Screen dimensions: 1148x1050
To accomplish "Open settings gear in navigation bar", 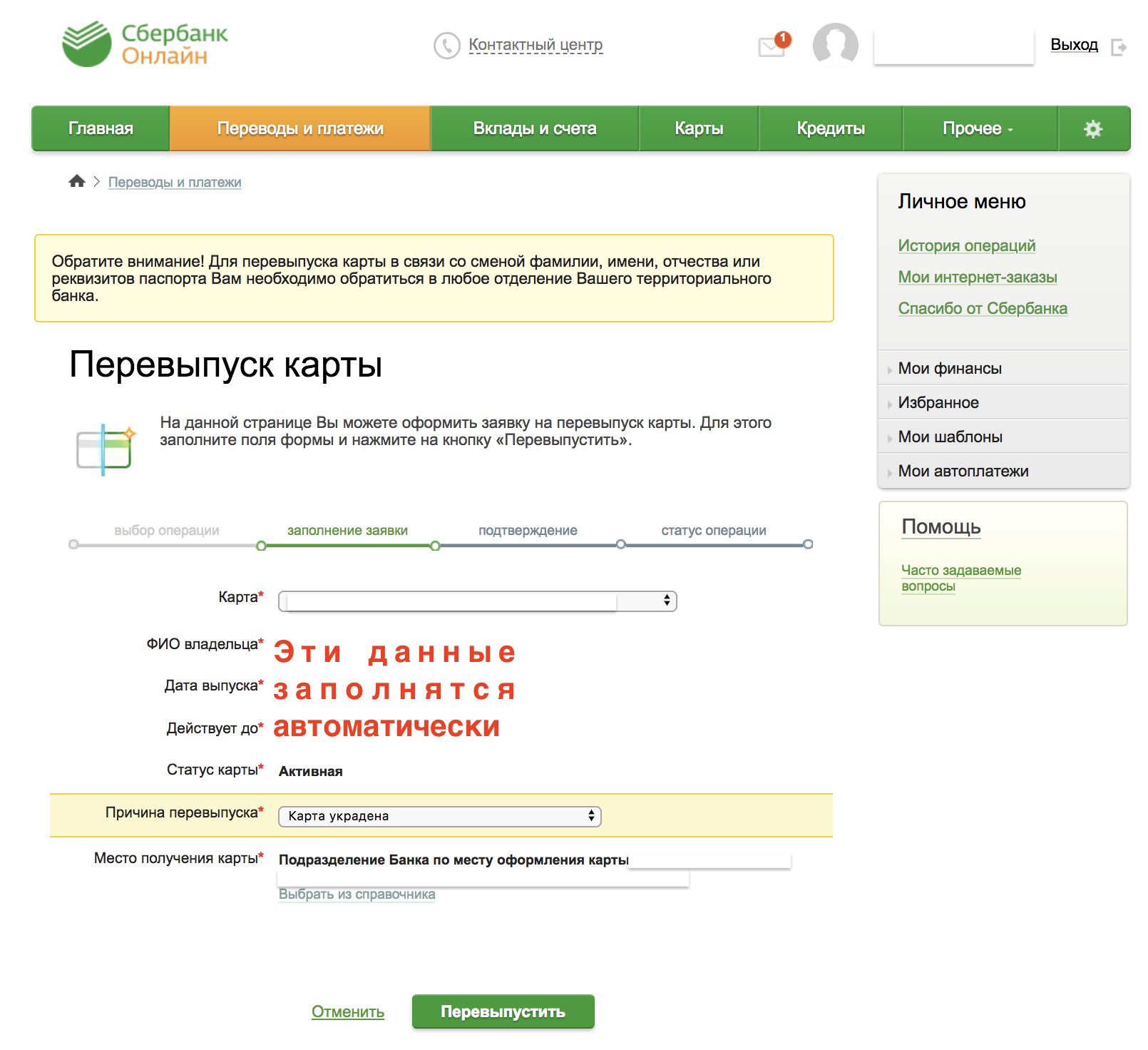I will pyautogui.click(x=1093, y=128).
